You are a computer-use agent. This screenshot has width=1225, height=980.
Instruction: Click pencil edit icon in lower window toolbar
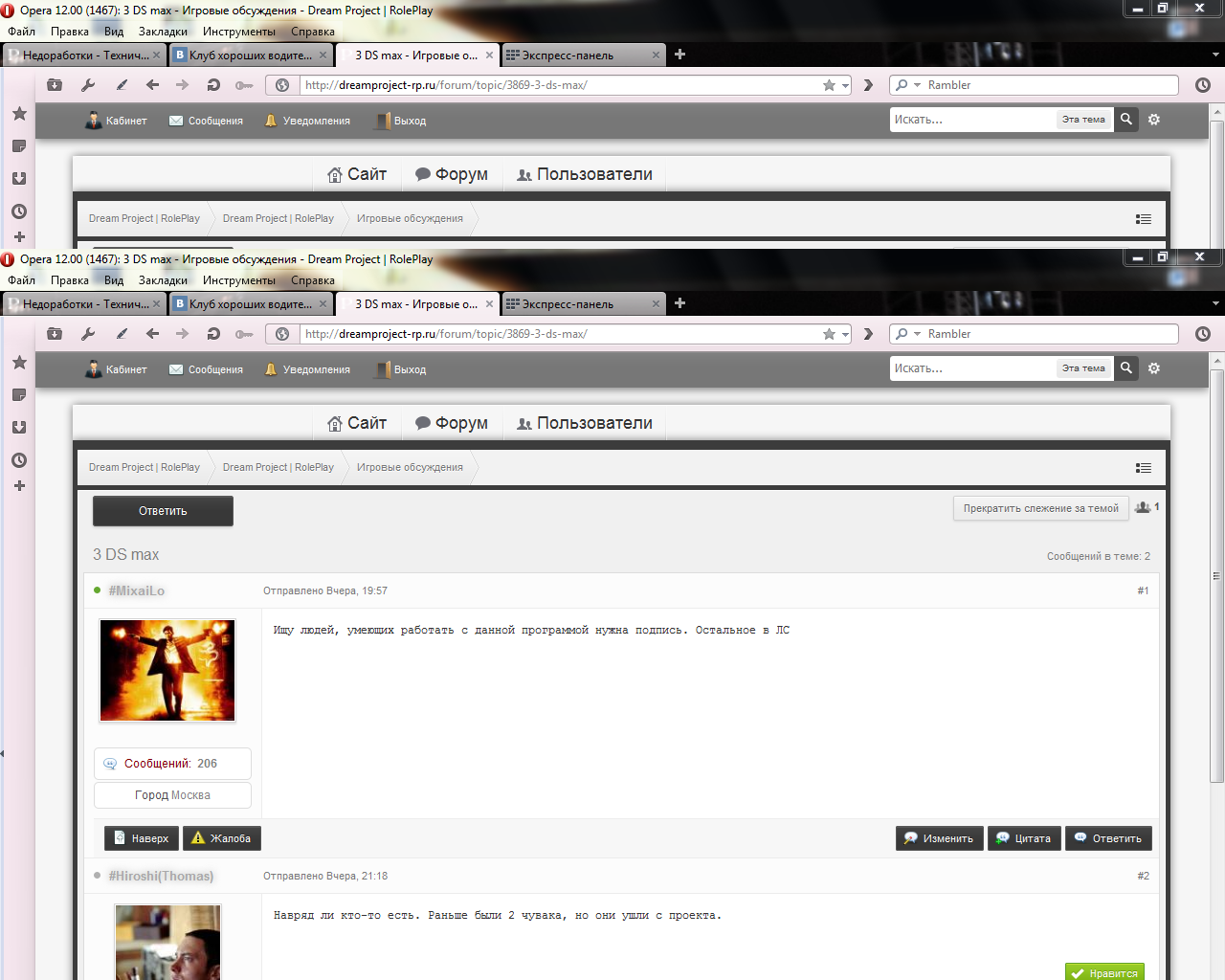pos(122,334)
